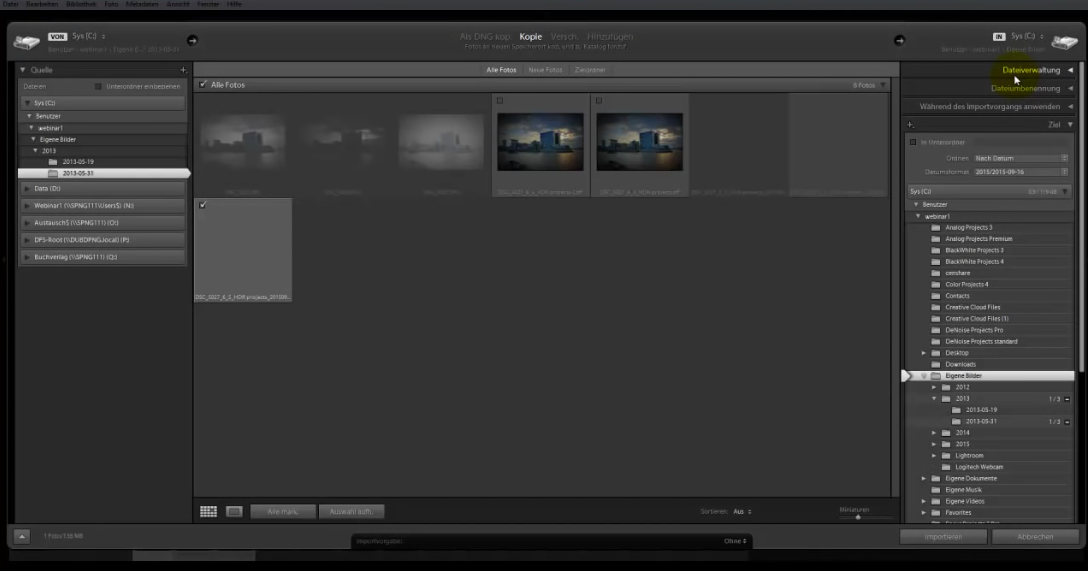Adjust the 'Miniaturen' thumbnail size slider
The image size is (1088, 571).
857,517
